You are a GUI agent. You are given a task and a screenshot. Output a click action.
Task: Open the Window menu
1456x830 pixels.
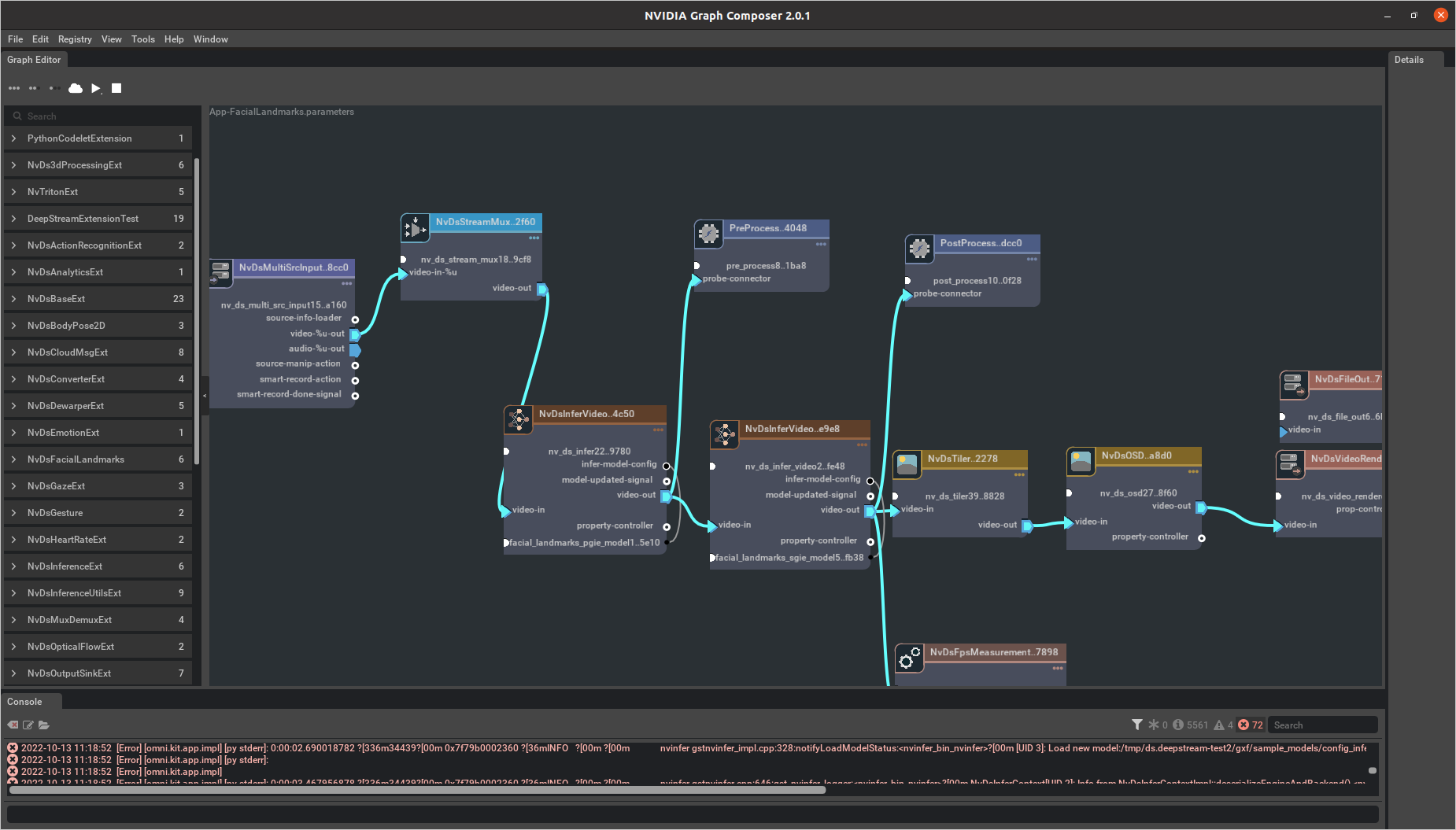[210, 39]
